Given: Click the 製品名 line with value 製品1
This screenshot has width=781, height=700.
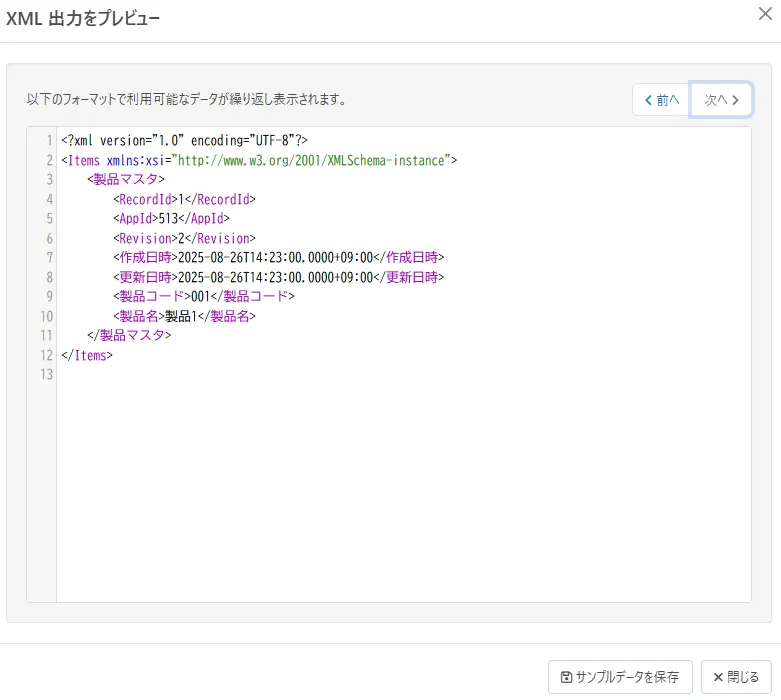Looking at the screenshot, I should coord(184,316).
